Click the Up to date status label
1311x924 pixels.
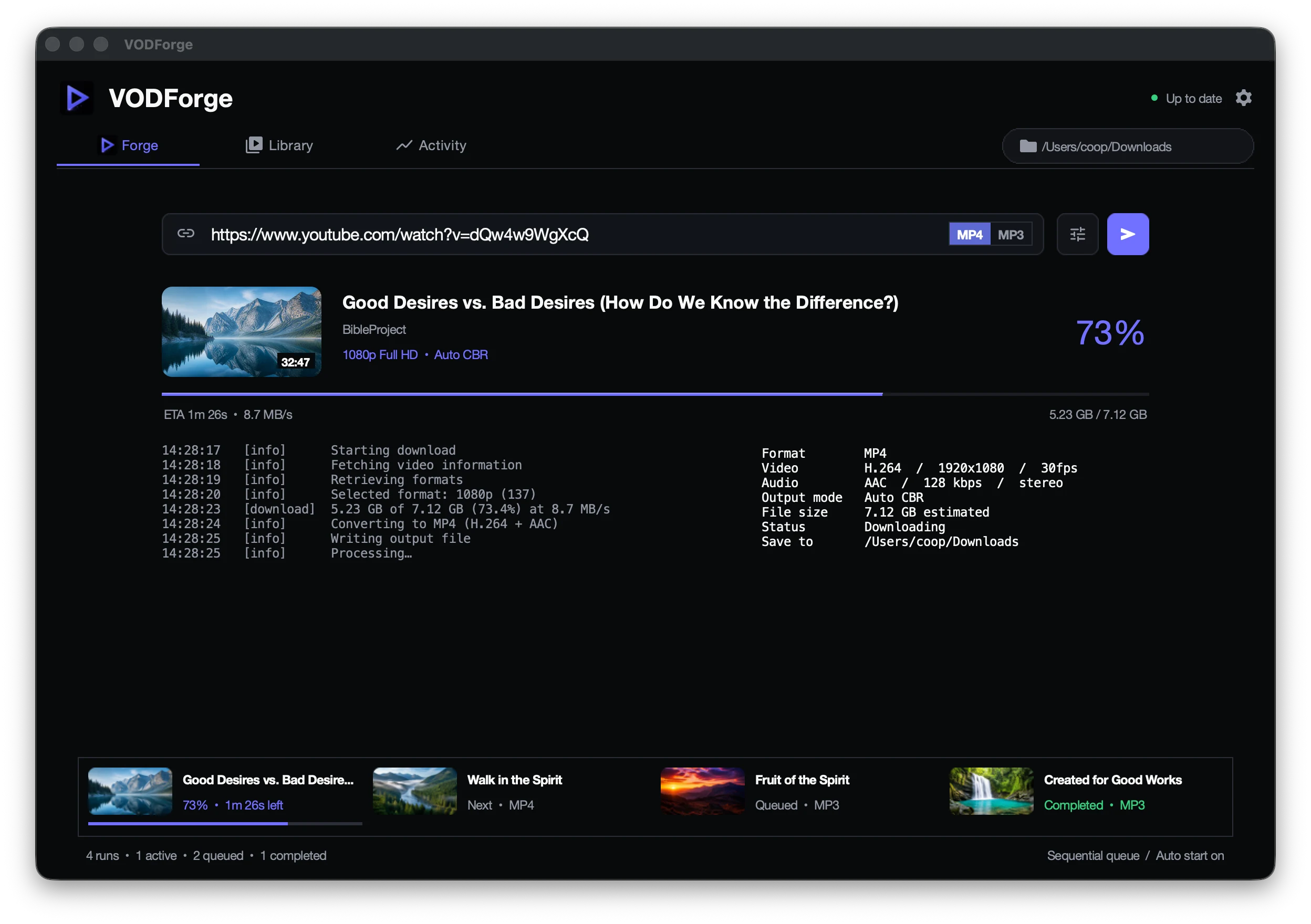(x=1193, y=99)
